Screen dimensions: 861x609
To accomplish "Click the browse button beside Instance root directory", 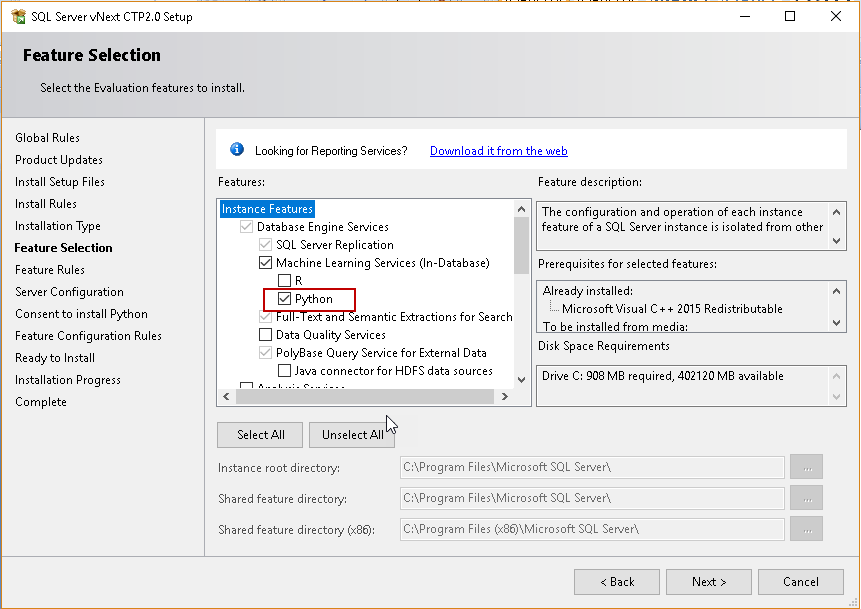I will tap(806, 467).
